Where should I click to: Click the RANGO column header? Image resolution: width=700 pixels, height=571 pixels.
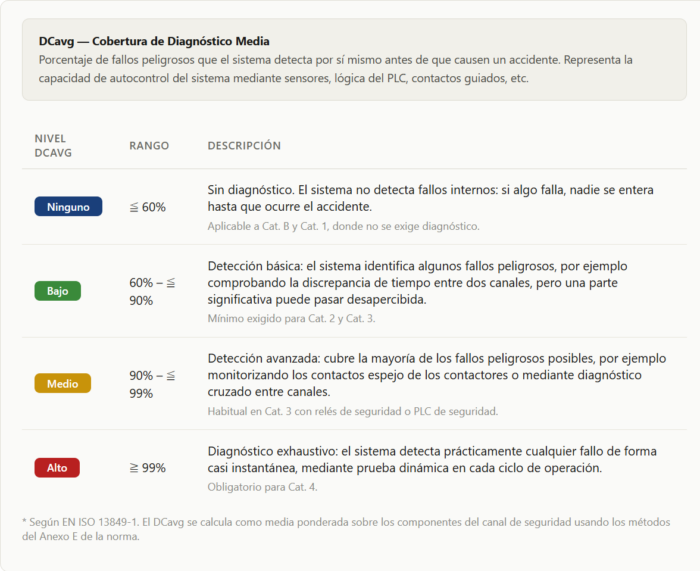click(x=149, y=146)
